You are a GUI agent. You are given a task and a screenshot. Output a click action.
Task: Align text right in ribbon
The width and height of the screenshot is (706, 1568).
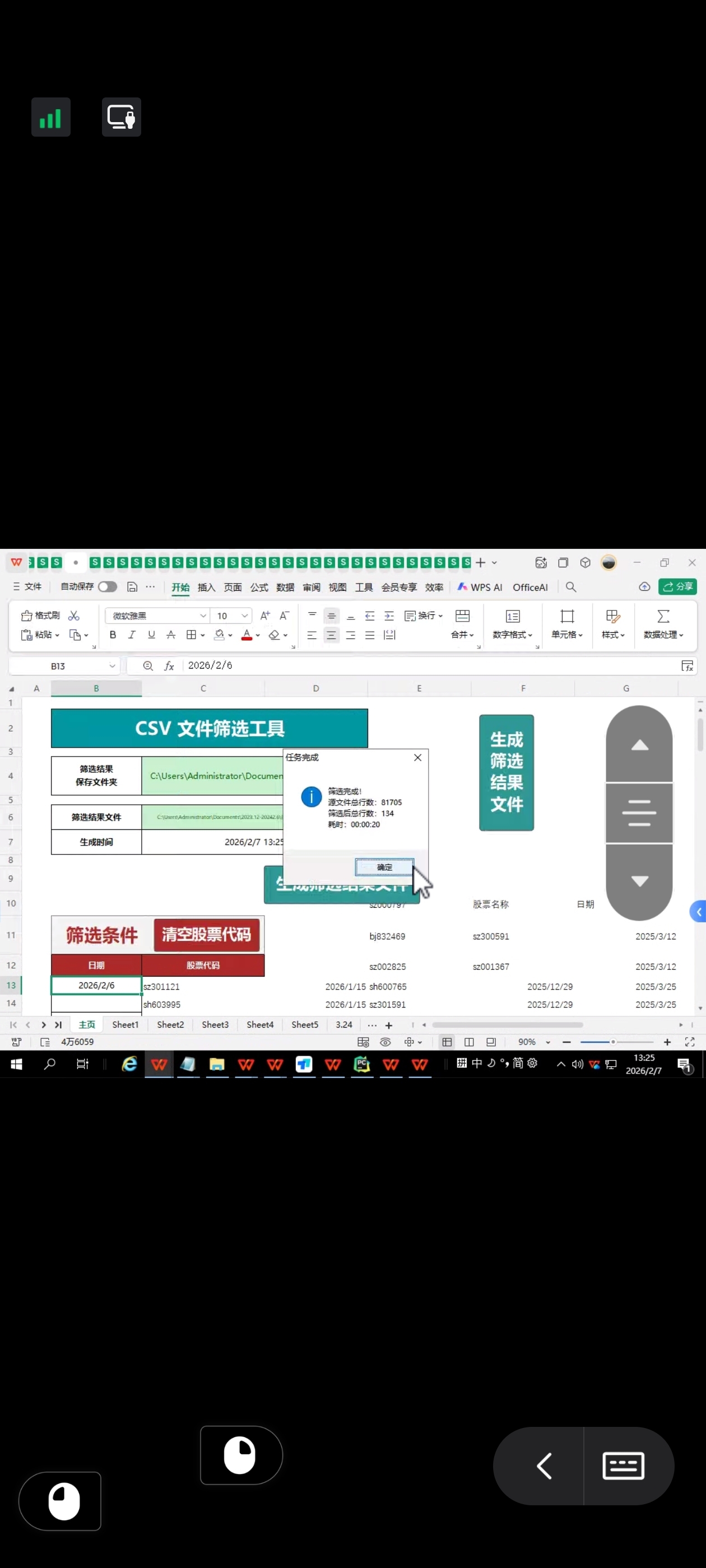[x=351, y=635]
